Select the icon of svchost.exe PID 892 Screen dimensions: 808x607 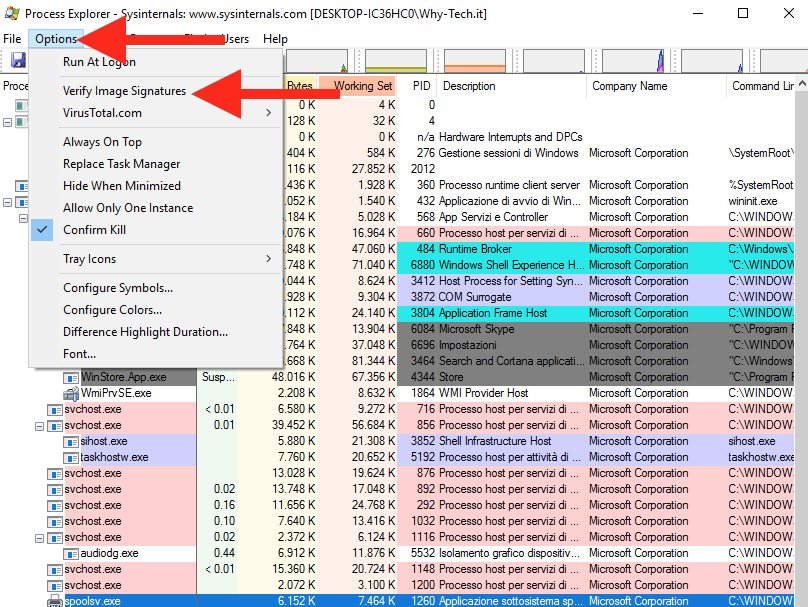[55, 490]
